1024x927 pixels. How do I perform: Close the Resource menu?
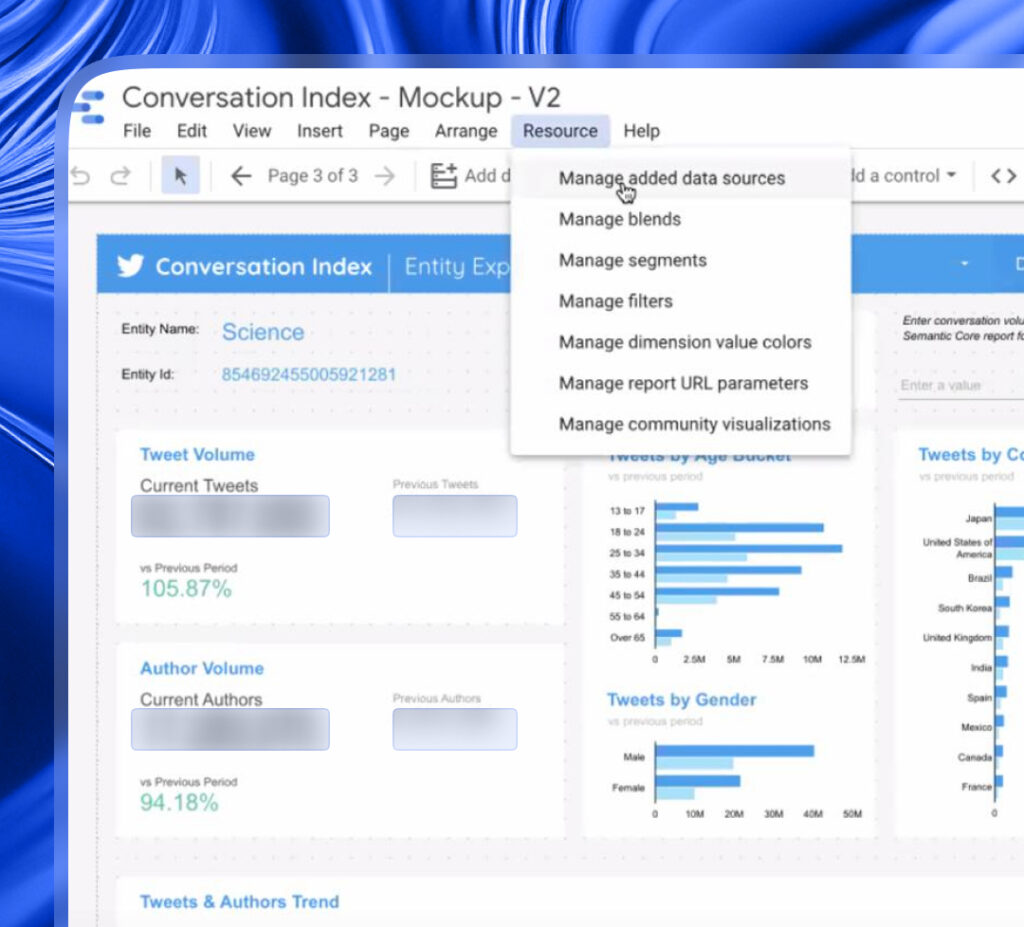point(560,131)
